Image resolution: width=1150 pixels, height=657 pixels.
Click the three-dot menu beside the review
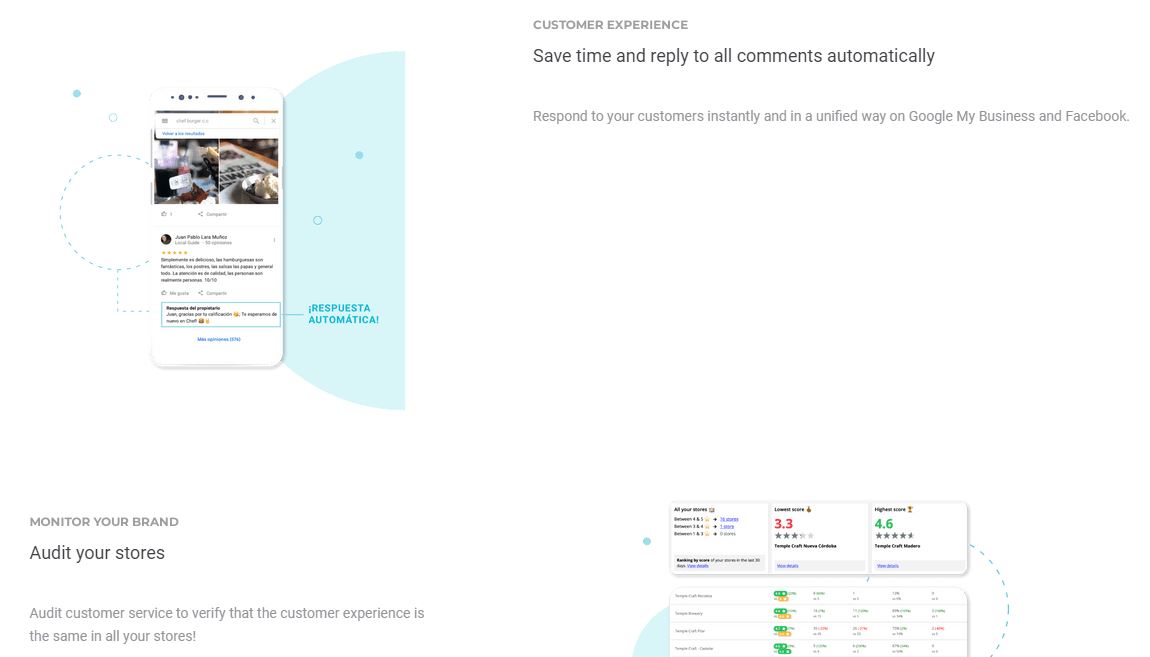(x=274, y=240)
